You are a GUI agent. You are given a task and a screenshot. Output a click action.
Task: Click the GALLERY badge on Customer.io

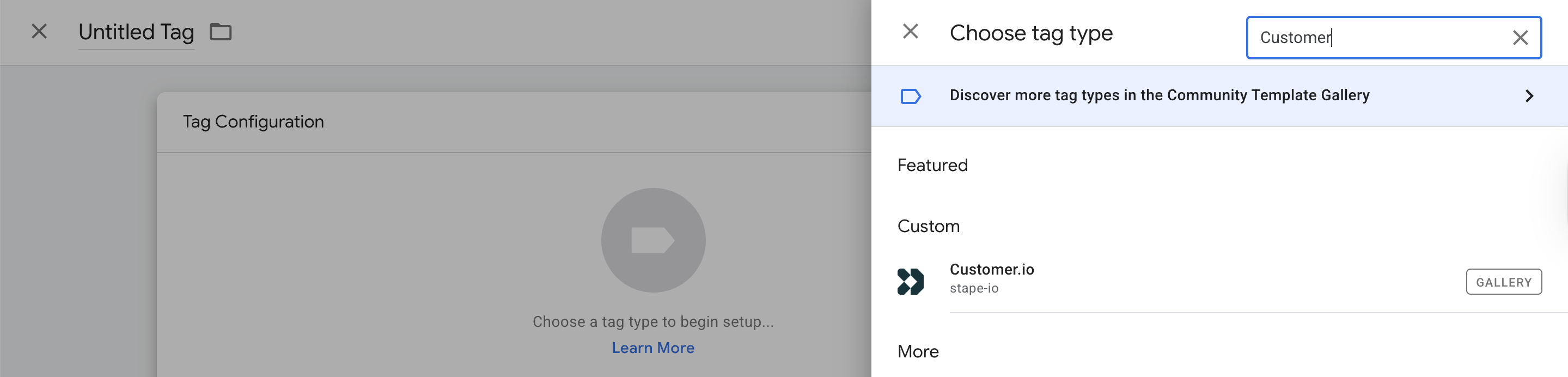pos(1504,282)
